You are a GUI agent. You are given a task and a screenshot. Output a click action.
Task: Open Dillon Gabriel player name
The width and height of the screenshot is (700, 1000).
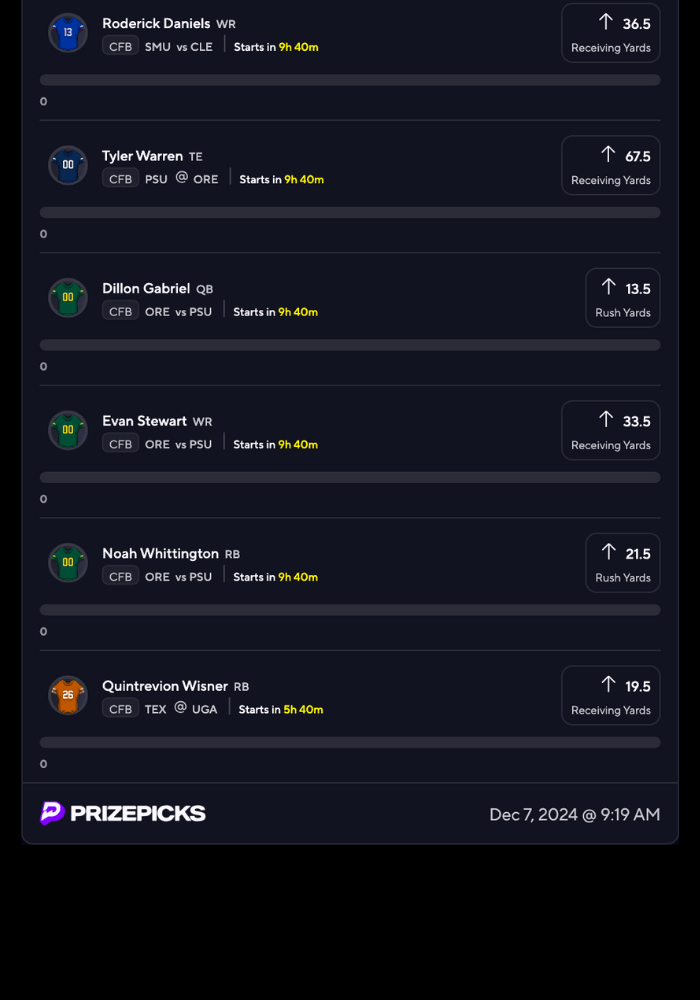pos(146,288)
